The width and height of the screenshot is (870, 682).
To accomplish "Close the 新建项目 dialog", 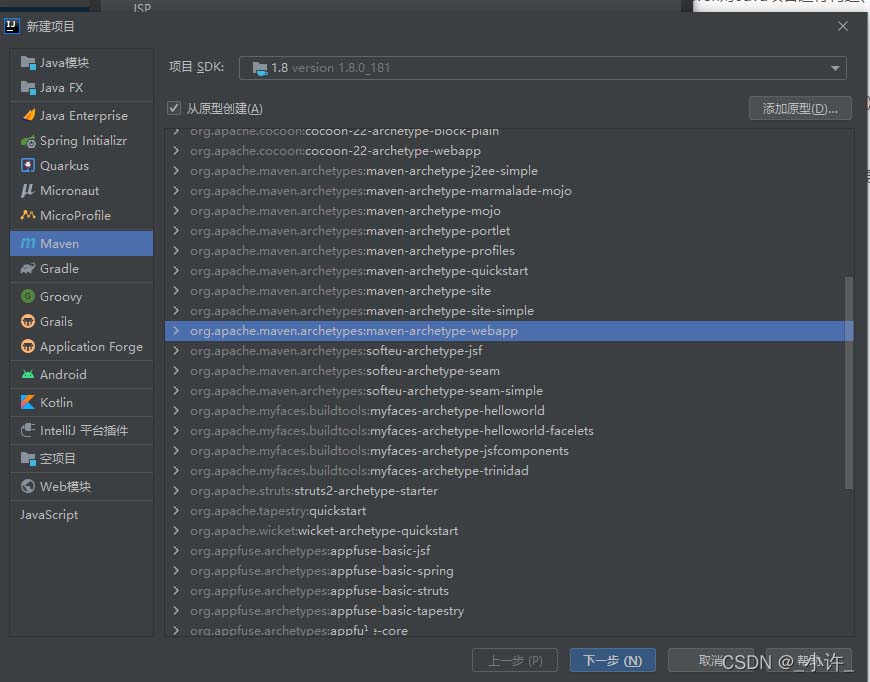I will pos(843,26).
